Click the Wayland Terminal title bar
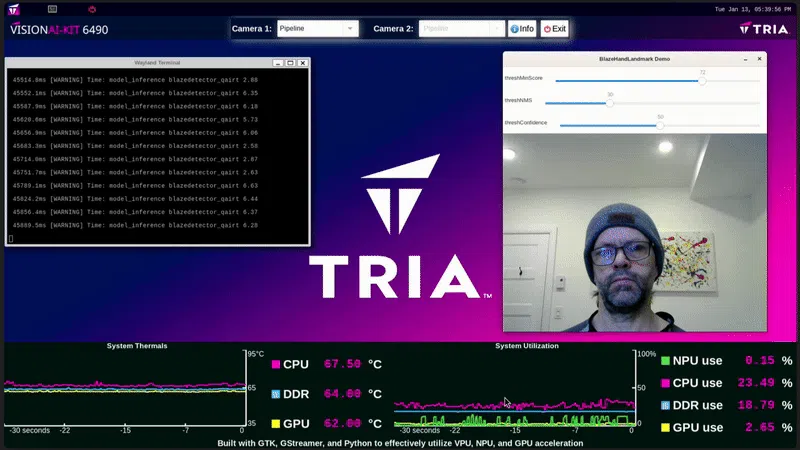 157,63
